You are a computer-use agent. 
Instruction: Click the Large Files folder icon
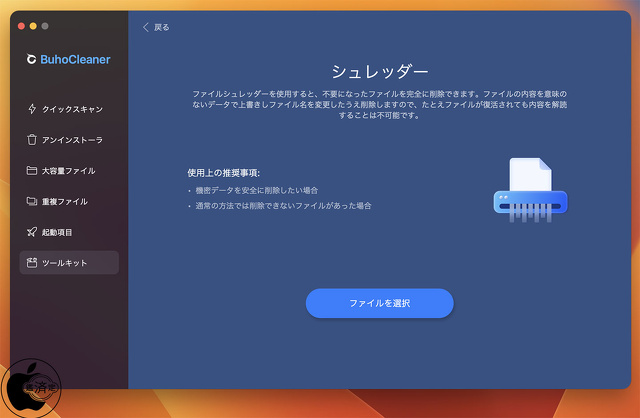[x=32, y=170]
